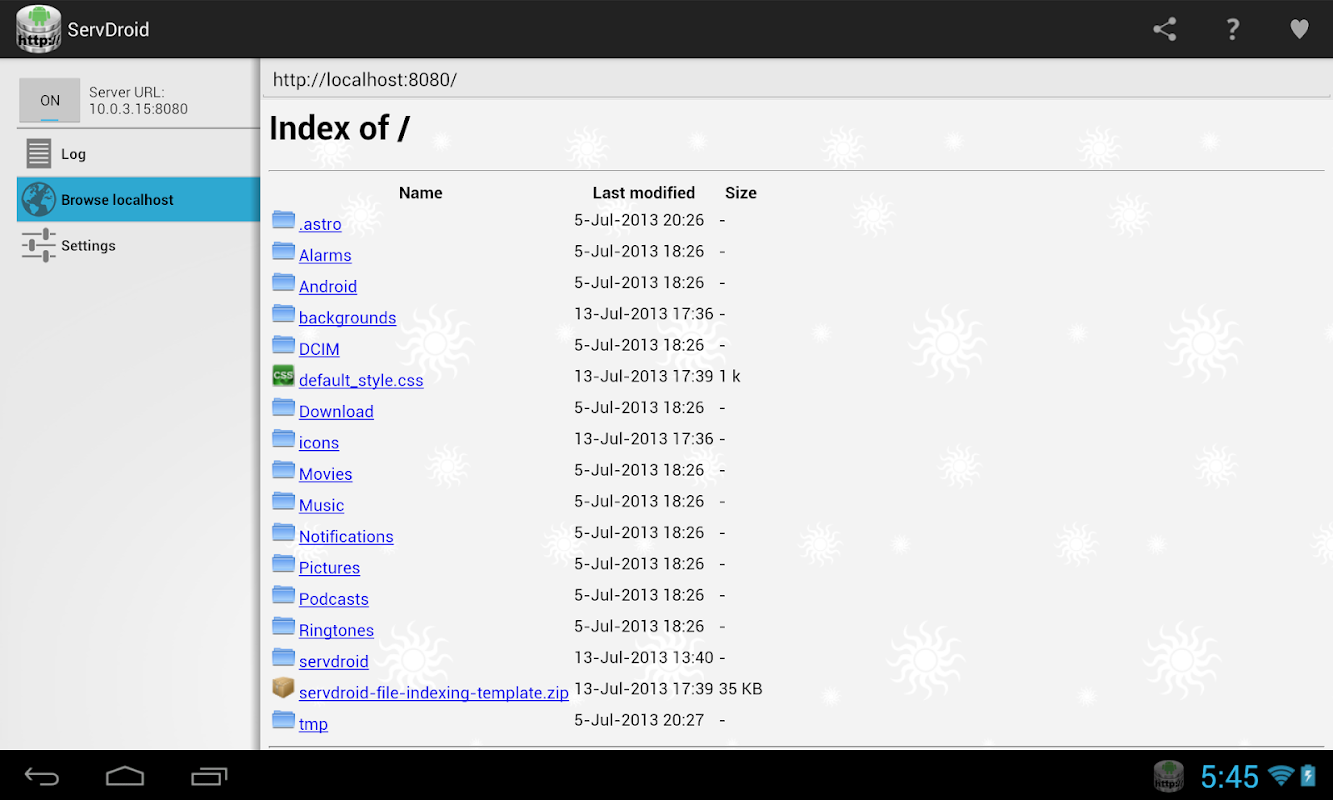Click the zip package archive icon

pos(284,688)
